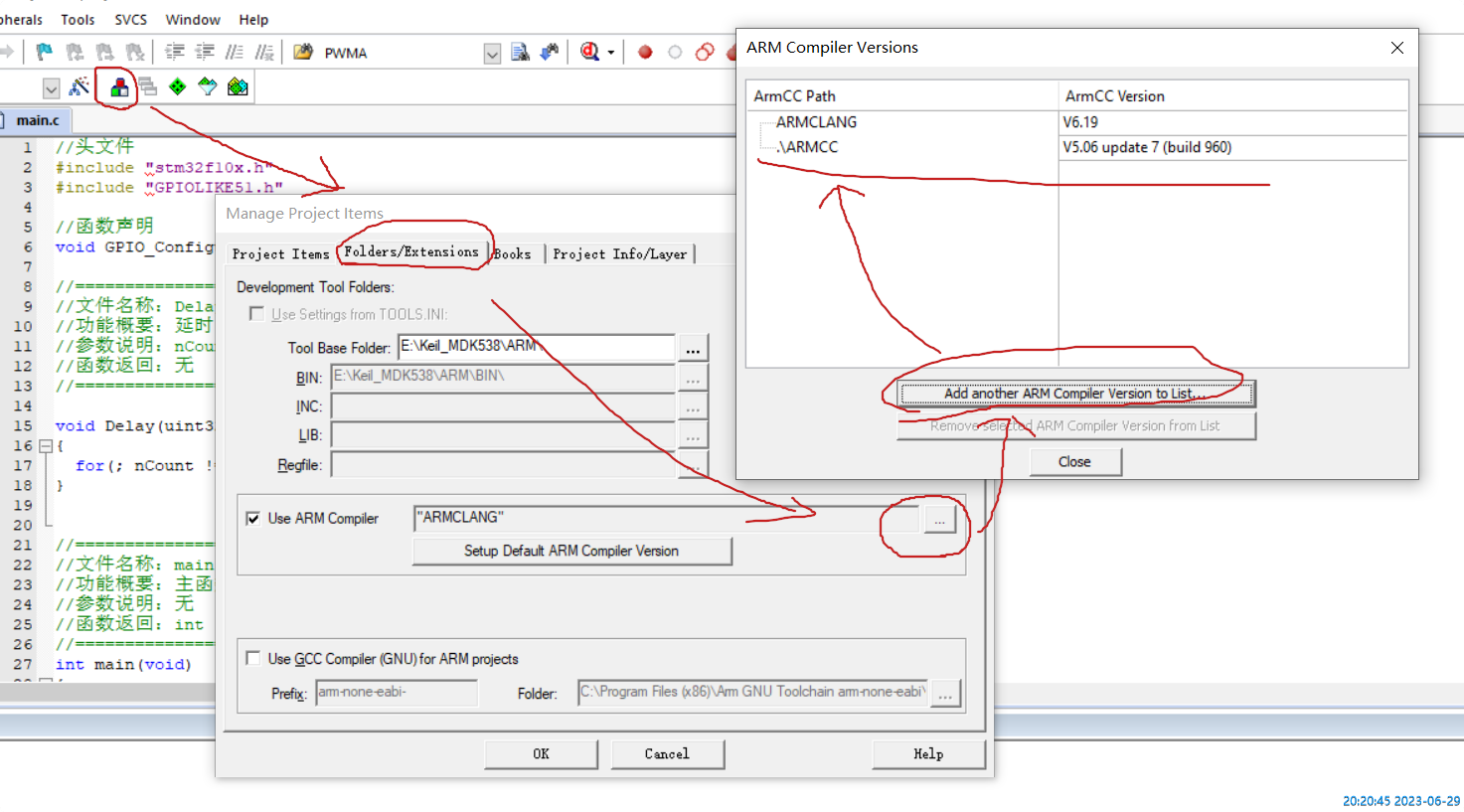1464x812 pixels.
Task: Open Find in Files folder icon
Action: 303,52
